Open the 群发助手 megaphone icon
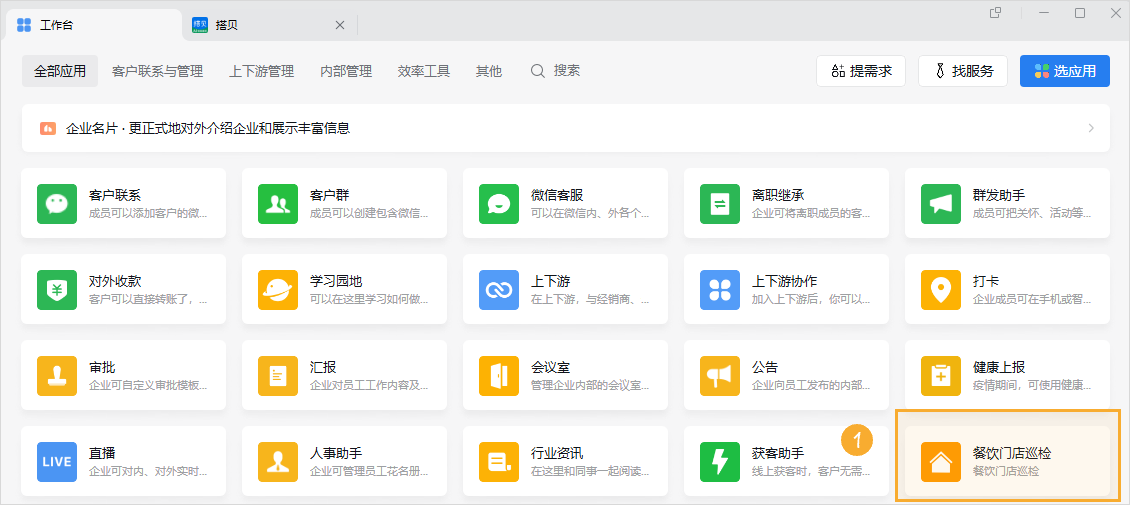Screen dimensions: 1130x505 click(x=940, y=204)
